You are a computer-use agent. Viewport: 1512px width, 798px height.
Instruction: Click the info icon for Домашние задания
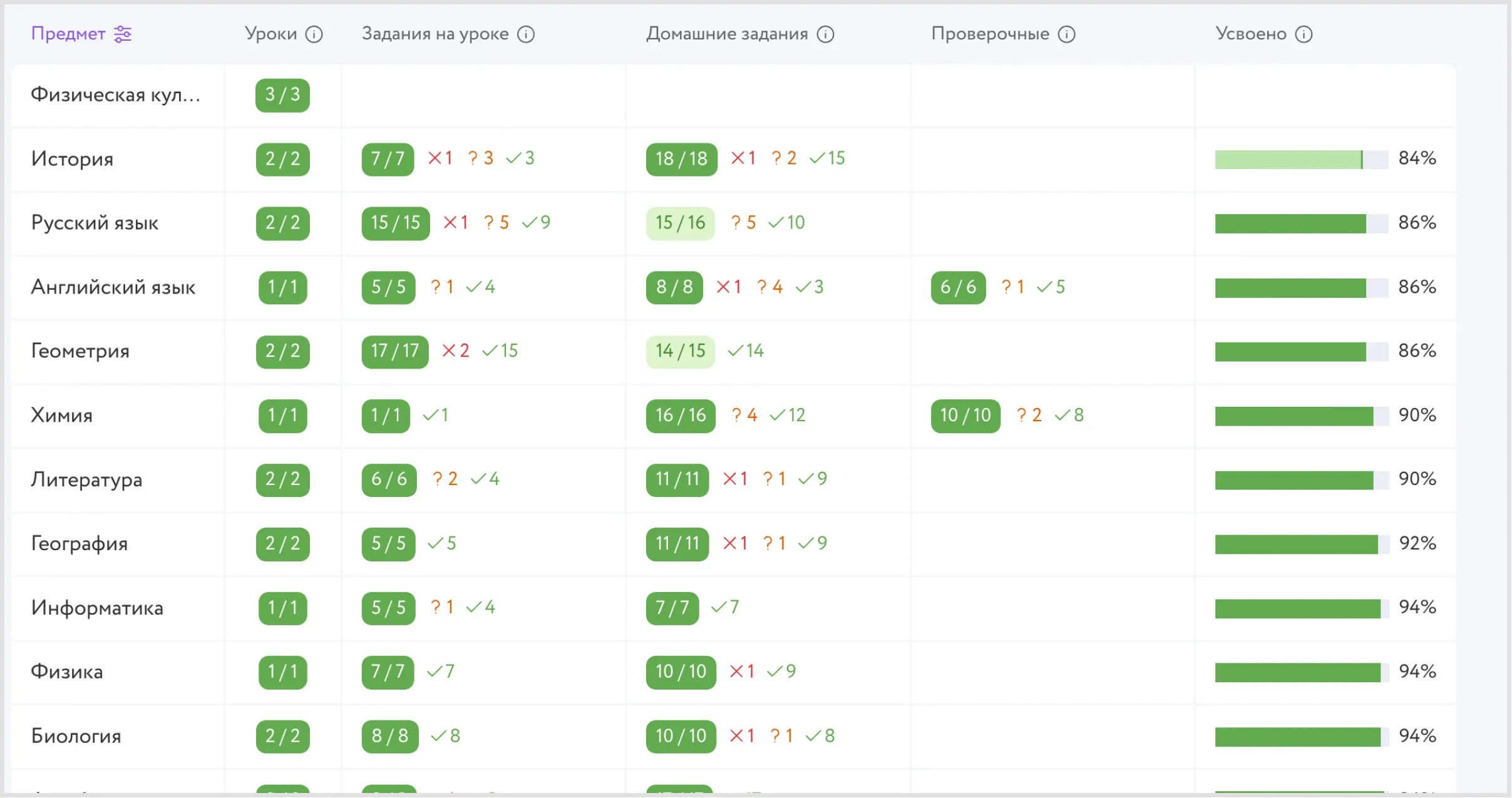[x=825, y=34]
